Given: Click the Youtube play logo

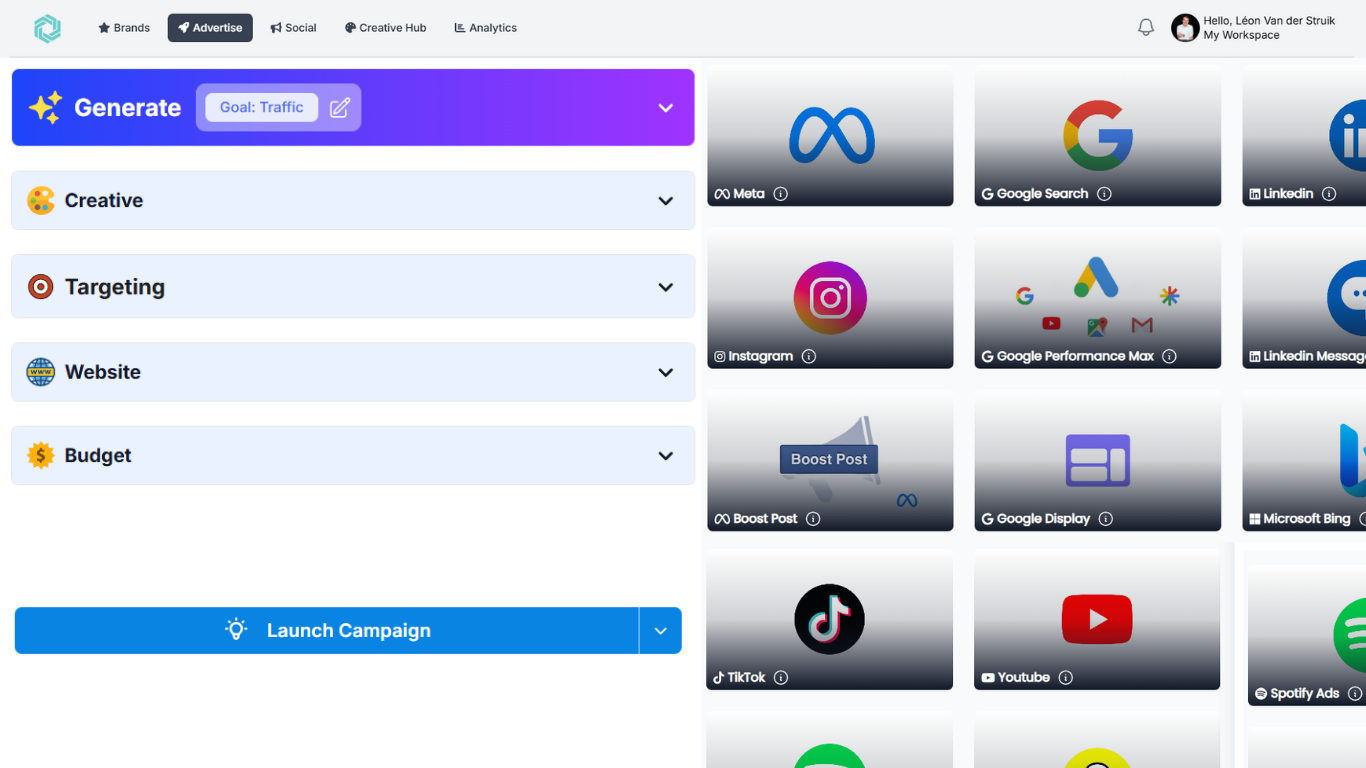Looking at the screenshot, I should point(1097,620).
